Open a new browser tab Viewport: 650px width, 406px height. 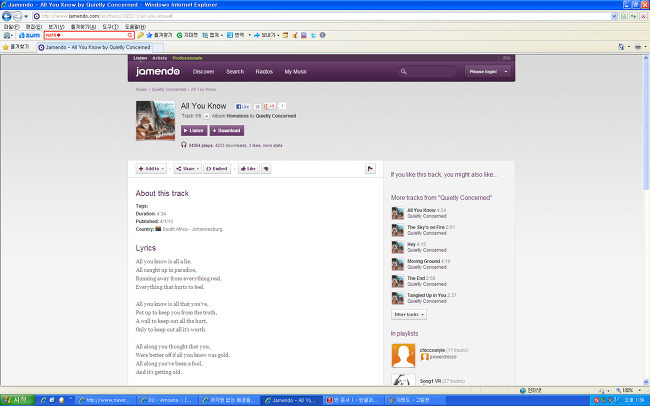coord(158,47)
